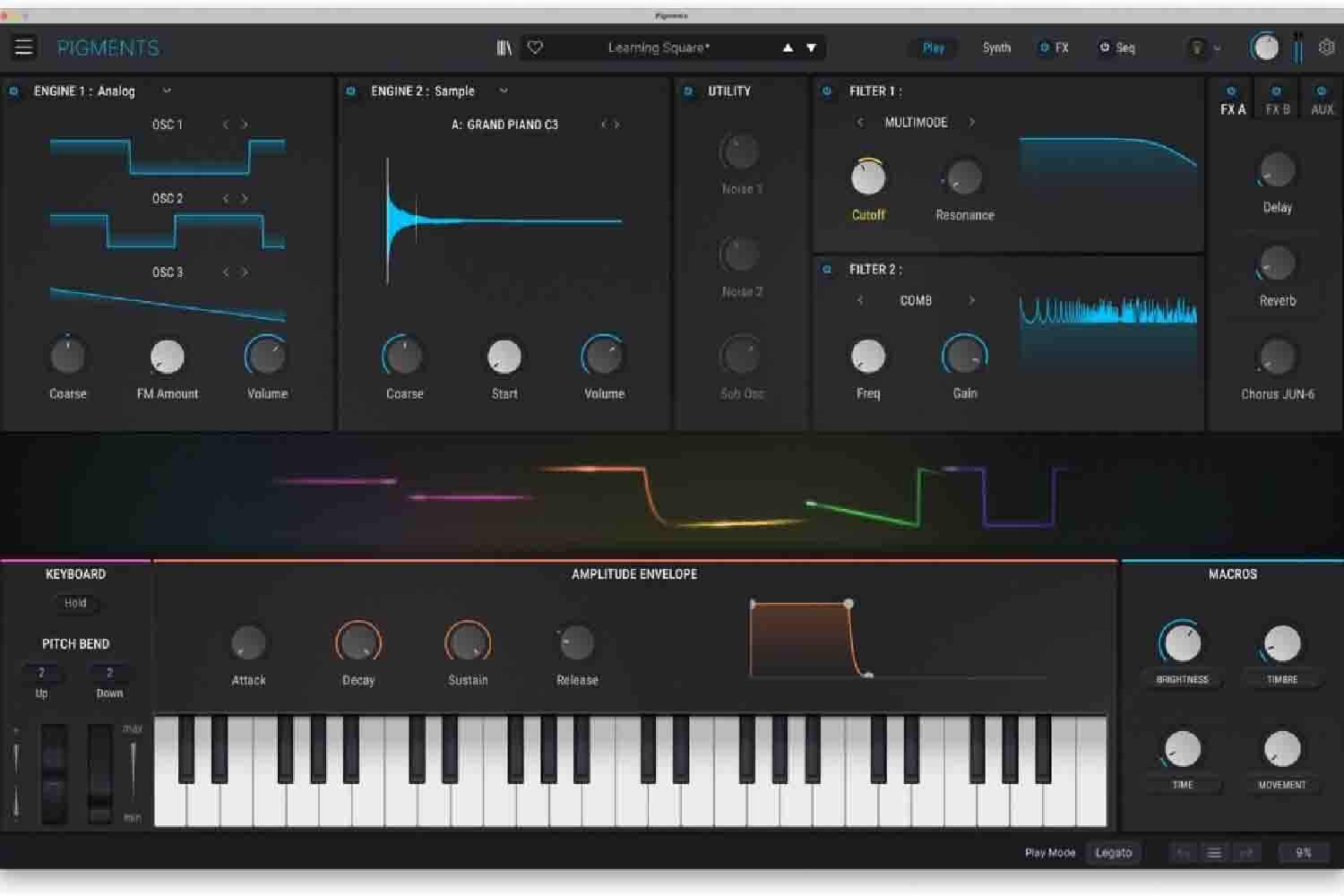Click the redo arrow in the status bar
1344x896 pixels.
point(1245,853)
